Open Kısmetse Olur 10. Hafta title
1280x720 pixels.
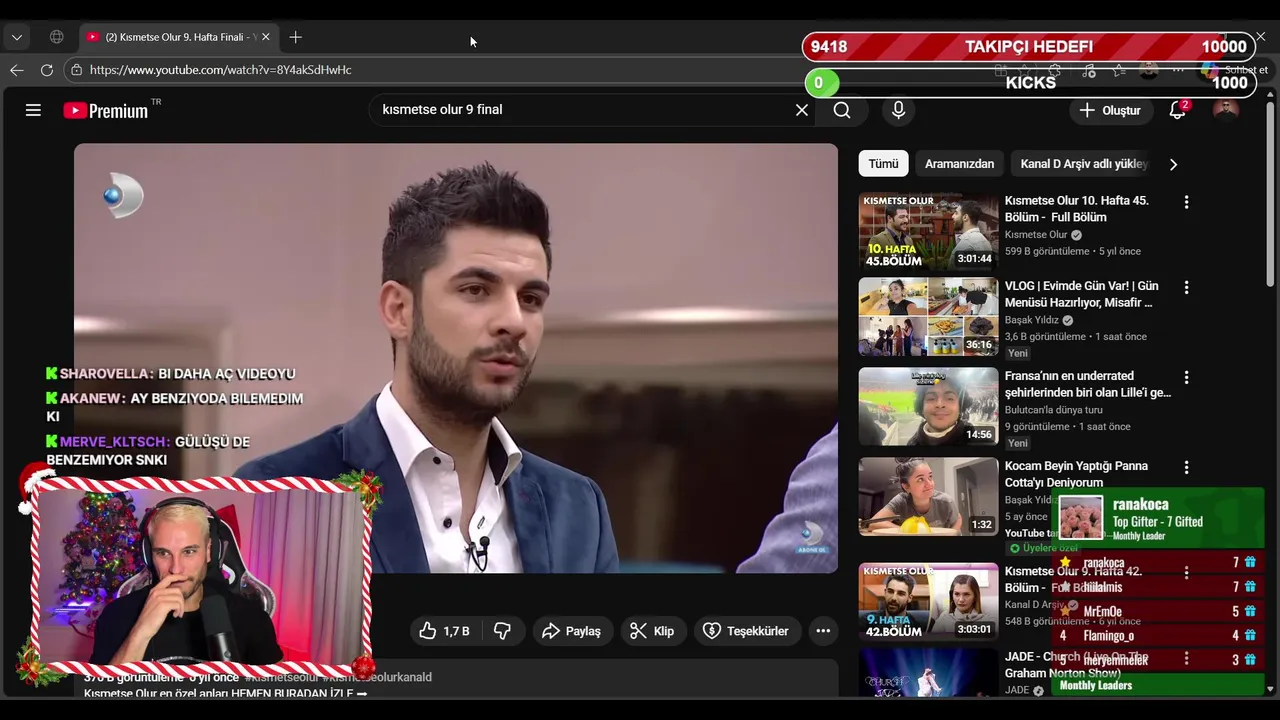click(x=1077, y=209)
